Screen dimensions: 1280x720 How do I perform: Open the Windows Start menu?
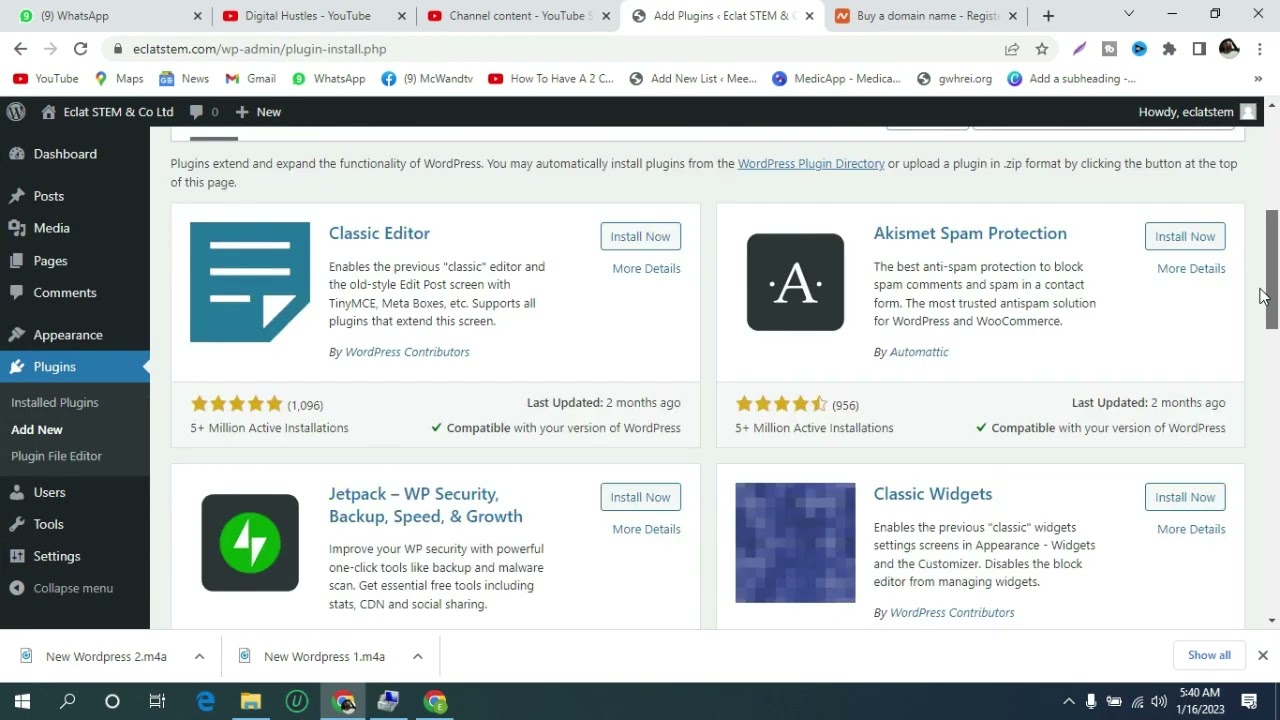click(22, 702)
